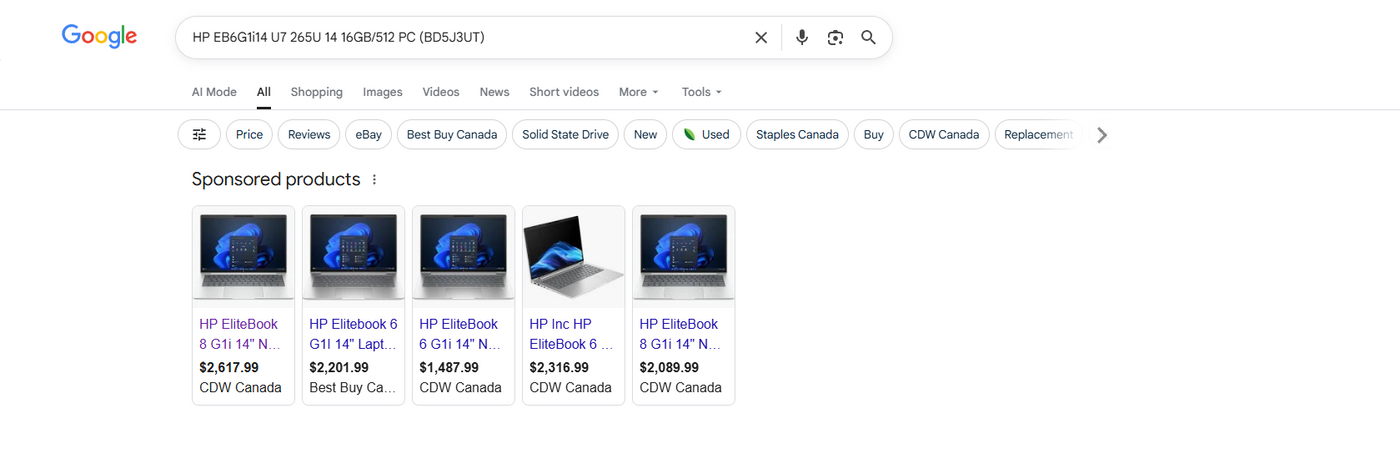The height and width of the screenshot is (464, 1400).
Task: Expand the Tools dropdown
Action: 701,92
